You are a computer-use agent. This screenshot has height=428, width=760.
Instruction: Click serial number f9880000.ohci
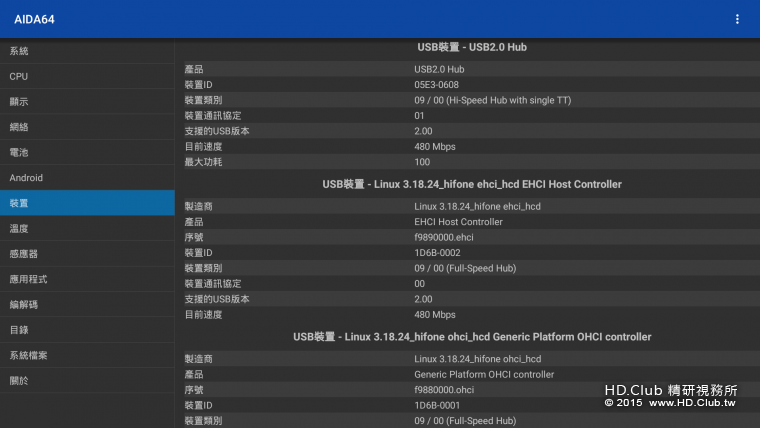[444, 390]
